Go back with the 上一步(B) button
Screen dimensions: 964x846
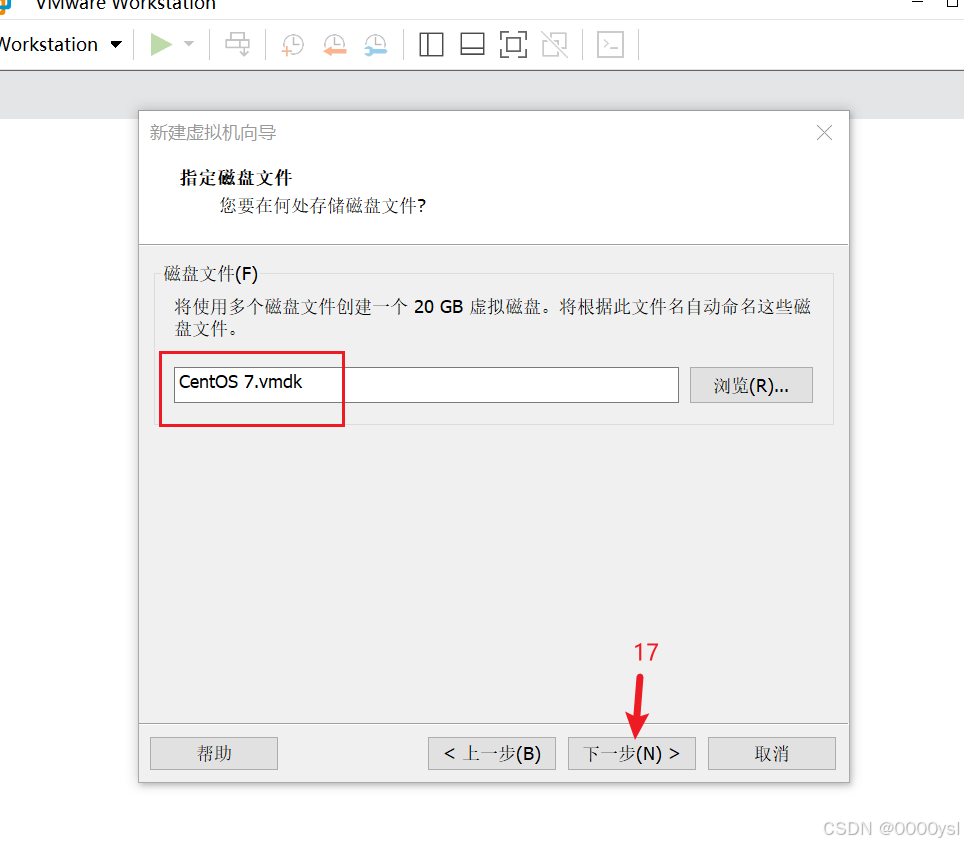(492, 753)
